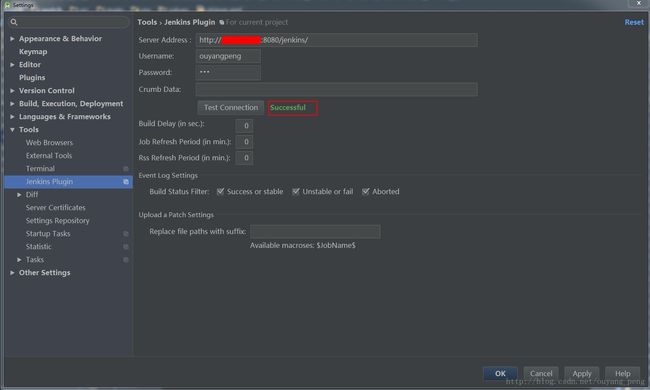The width and height of the screenshot is (650, 390).
Task: Click the search magnifier icon in settings
Action: (x=14, y=22)
